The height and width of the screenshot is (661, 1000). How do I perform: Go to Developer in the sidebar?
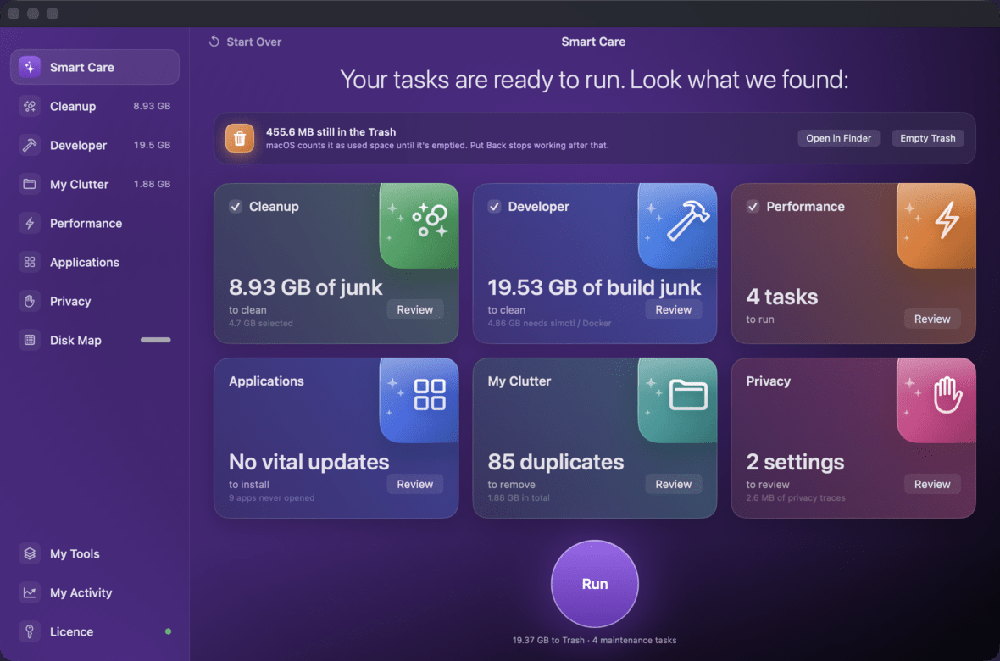click(x=95, y=145)
